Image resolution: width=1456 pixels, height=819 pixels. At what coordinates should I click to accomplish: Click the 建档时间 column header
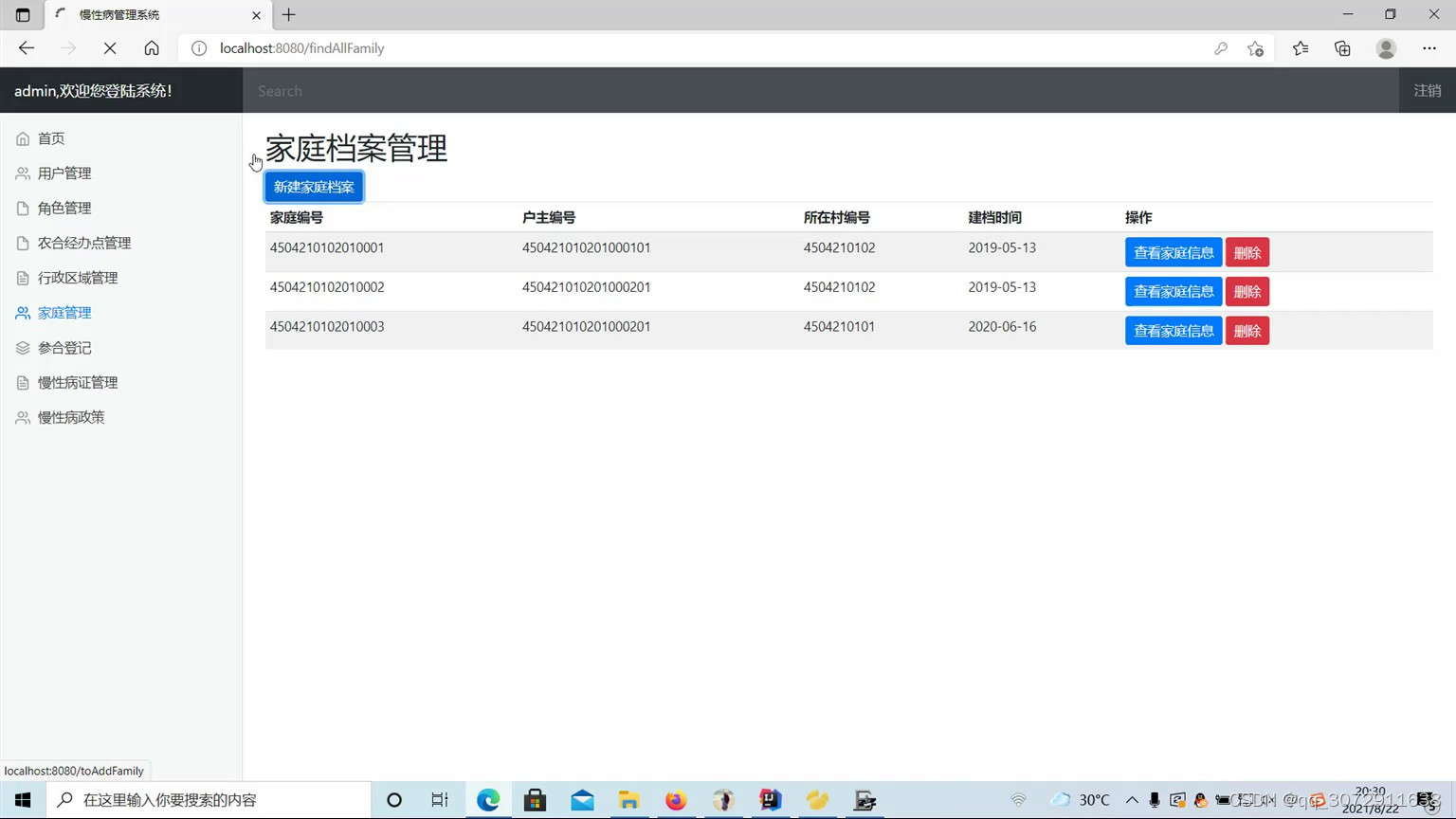pyautogui.click(x=995, y=218)
